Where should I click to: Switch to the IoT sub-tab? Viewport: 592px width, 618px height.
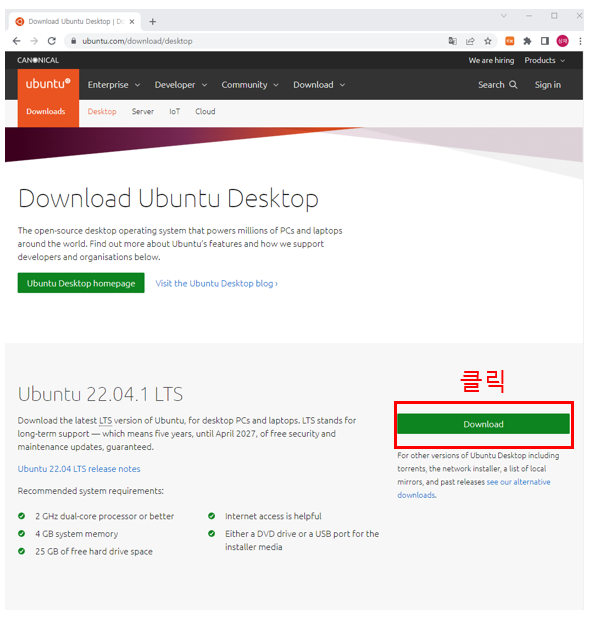pos(175,112)
